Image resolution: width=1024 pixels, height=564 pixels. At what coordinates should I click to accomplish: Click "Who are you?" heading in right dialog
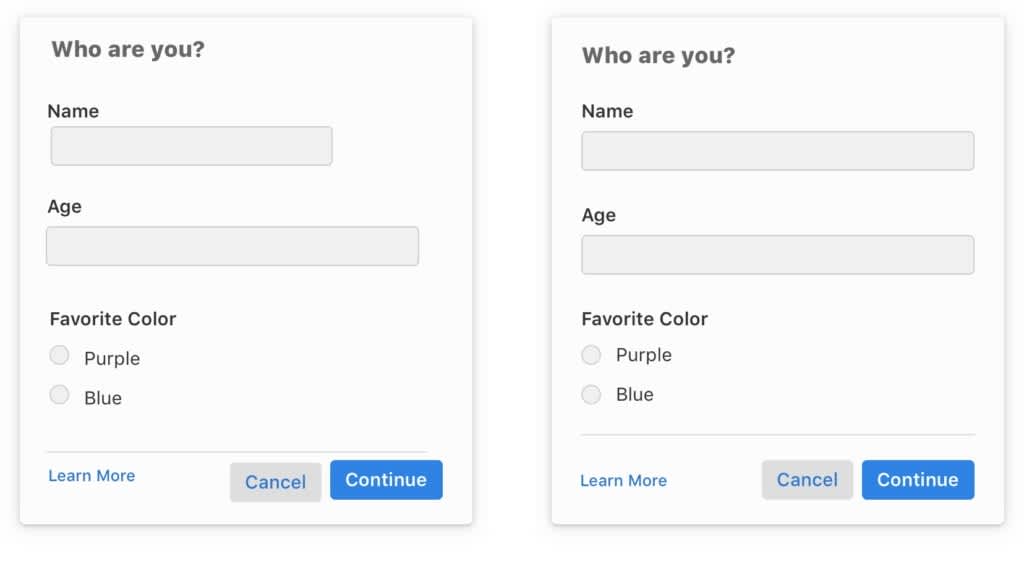[x=658, y=55]
